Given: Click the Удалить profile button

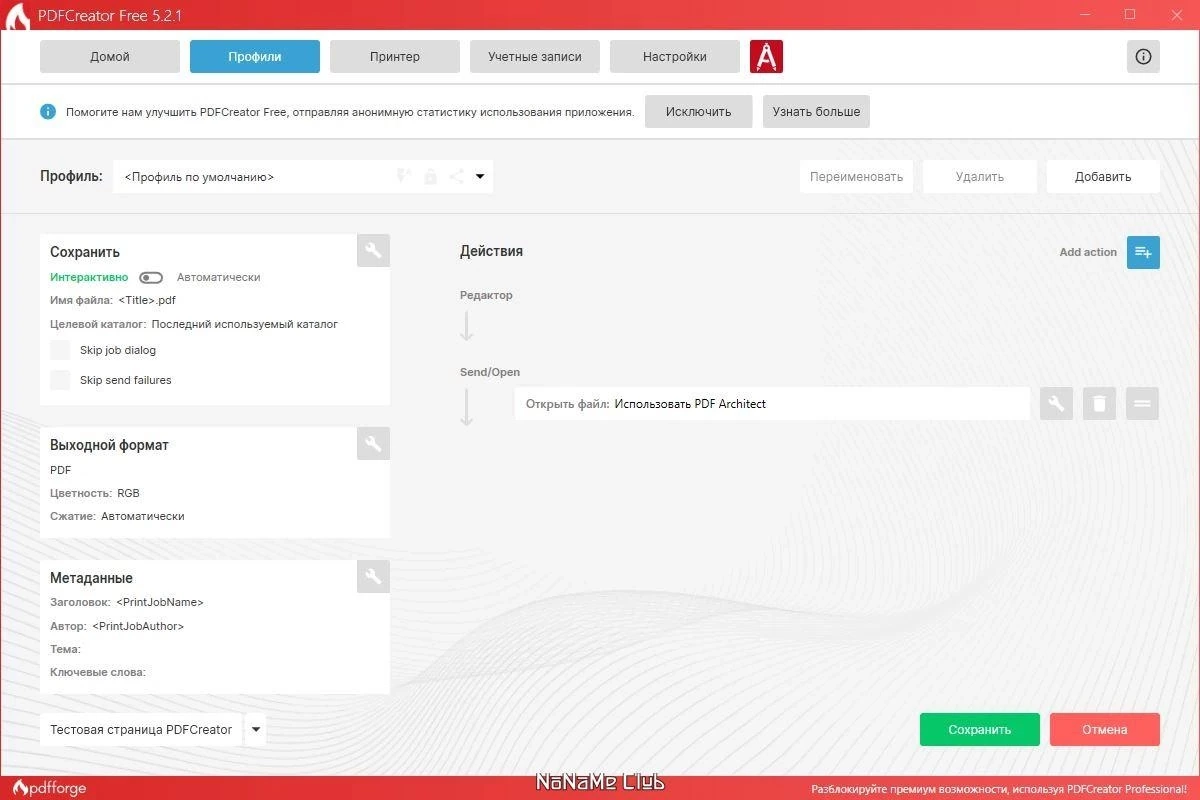Looking at the screenshot, I should click(x=980, y=177).
